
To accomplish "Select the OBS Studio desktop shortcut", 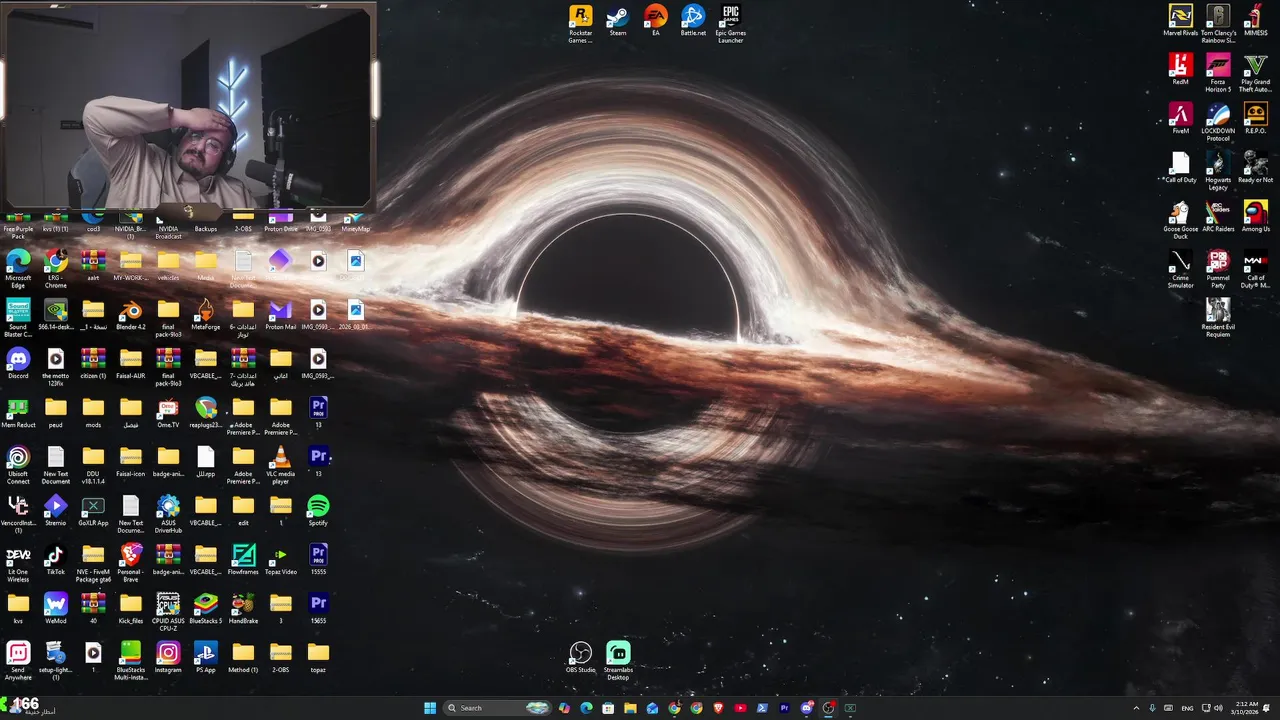I will pos(580,657).
